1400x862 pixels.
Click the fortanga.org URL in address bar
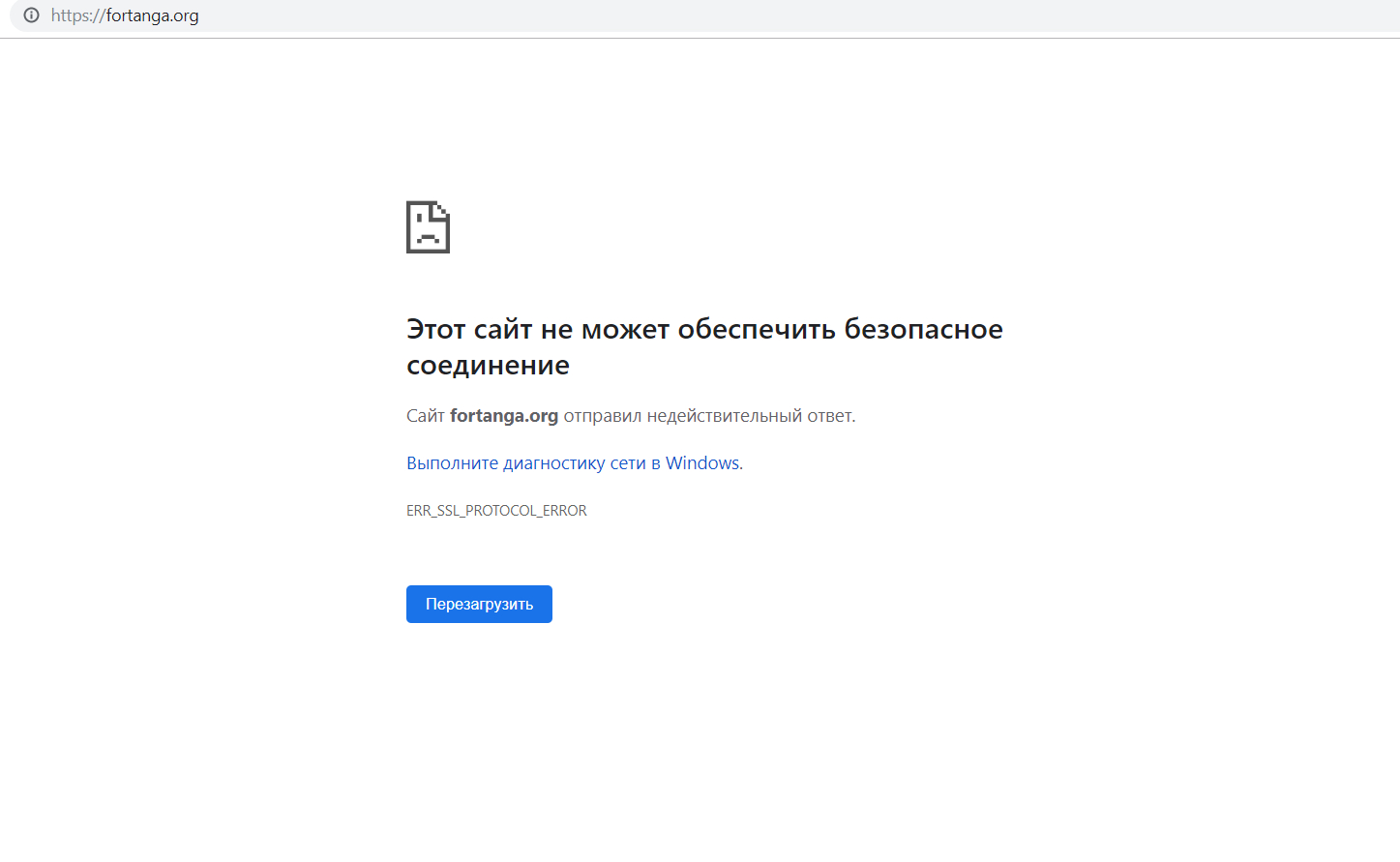click(x=152, y=15)
